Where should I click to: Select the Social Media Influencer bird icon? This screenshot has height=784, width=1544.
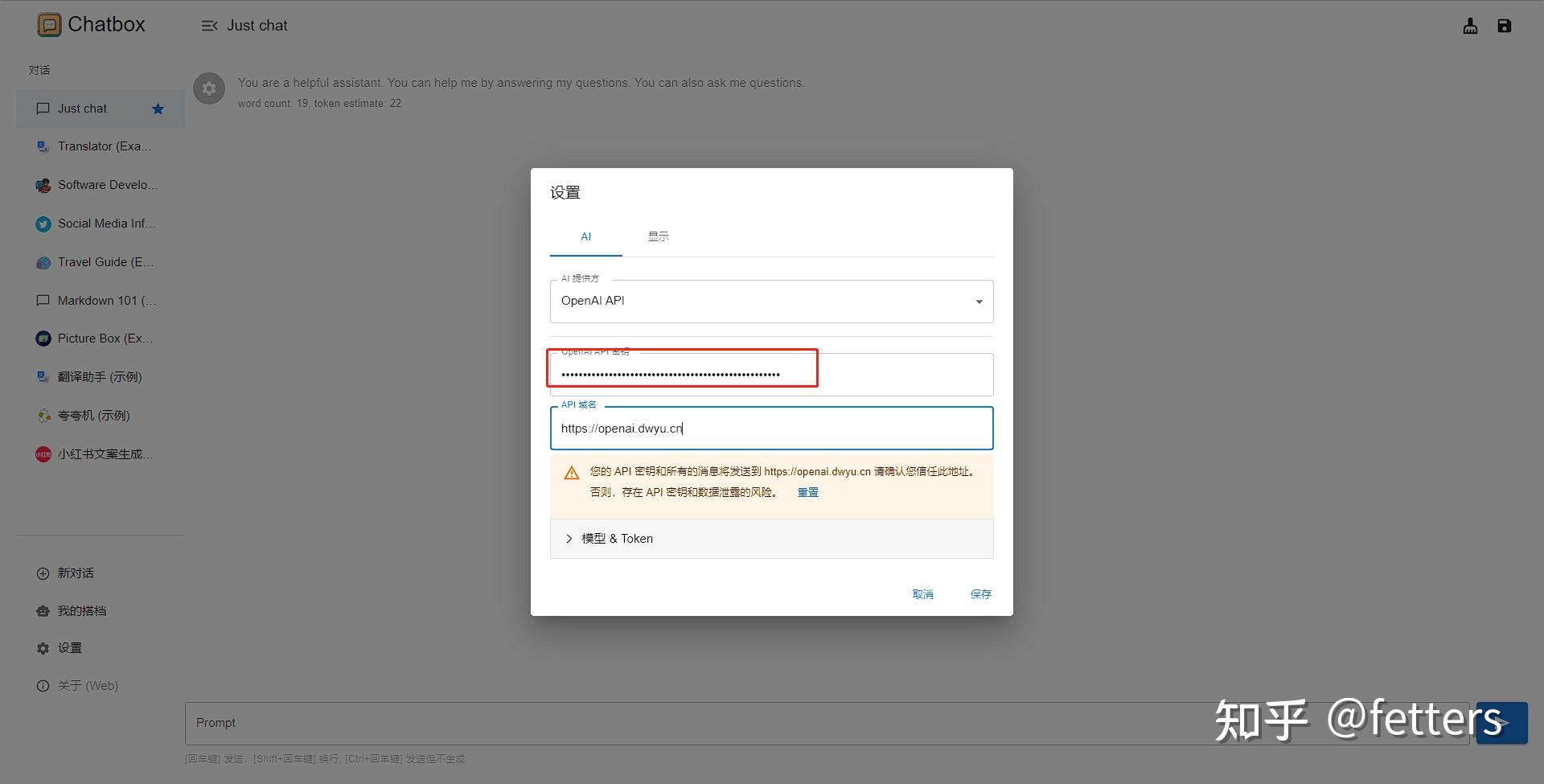pos(43,224)
